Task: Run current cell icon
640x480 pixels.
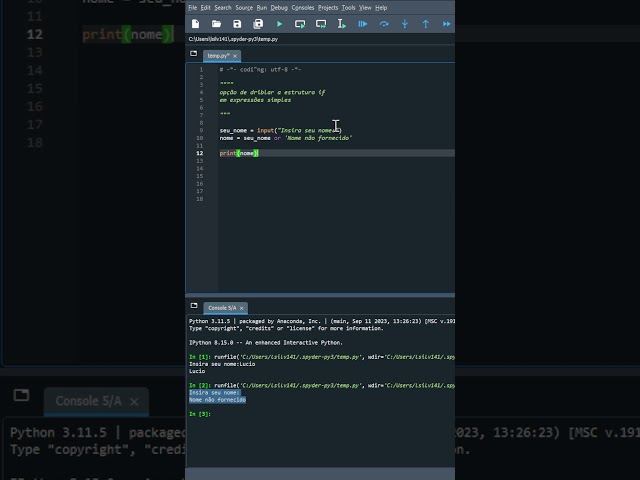Action: coord(300,24)
